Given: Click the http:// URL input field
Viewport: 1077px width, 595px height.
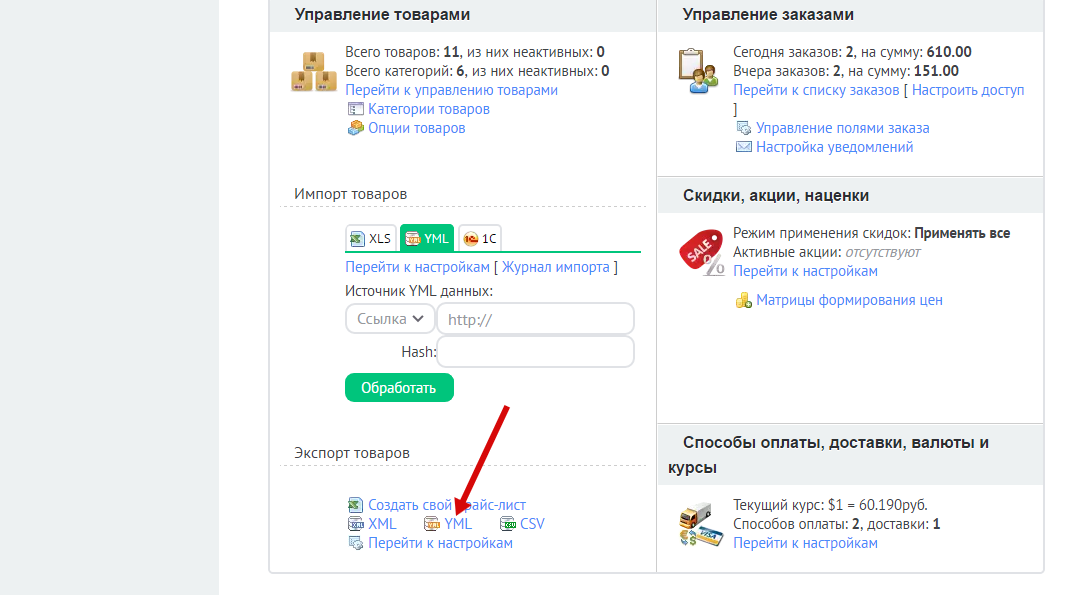Looking at the screenshot, I should point(535,319).
